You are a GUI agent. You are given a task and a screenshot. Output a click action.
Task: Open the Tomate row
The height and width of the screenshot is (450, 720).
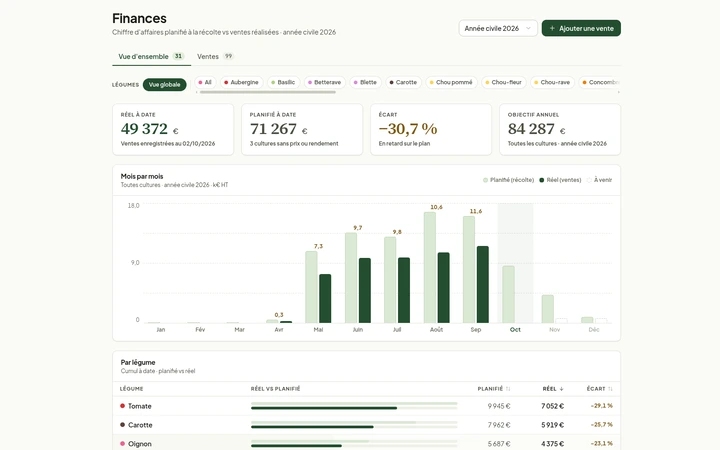tap(366, 406)
